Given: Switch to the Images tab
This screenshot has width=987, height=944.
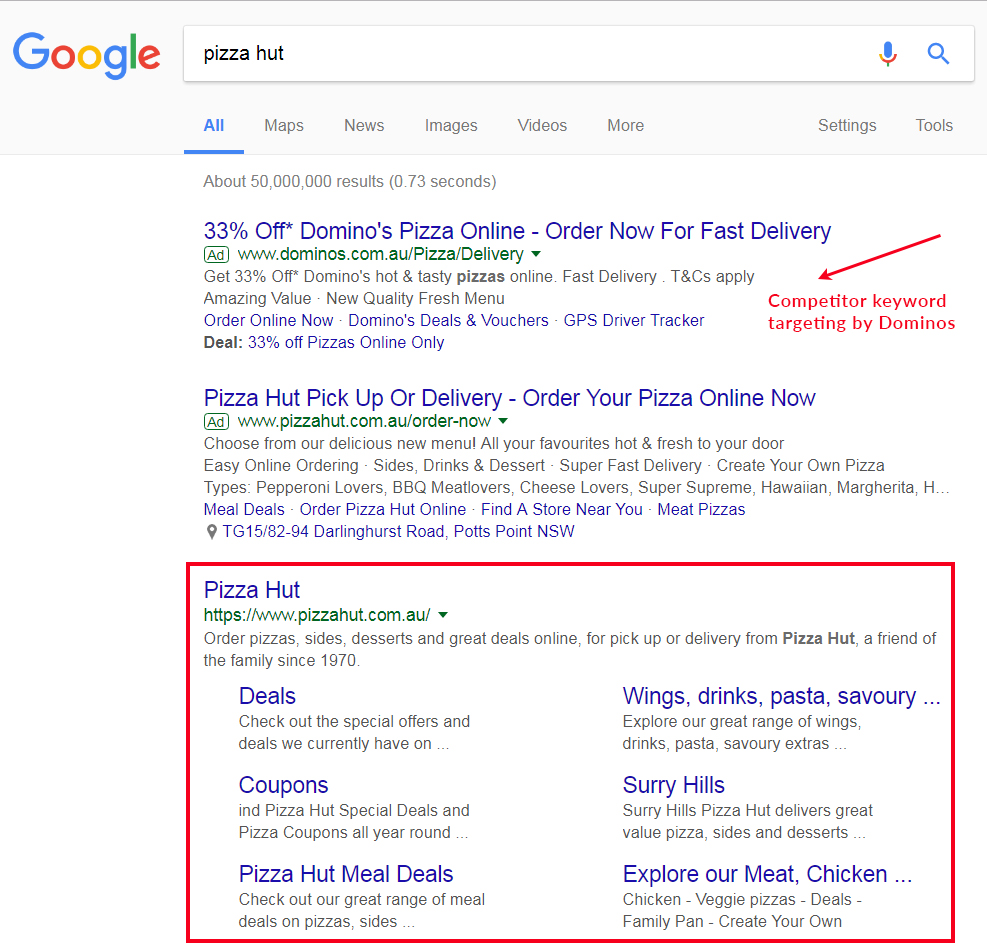Looking at the screenshot, I should 451,125.
